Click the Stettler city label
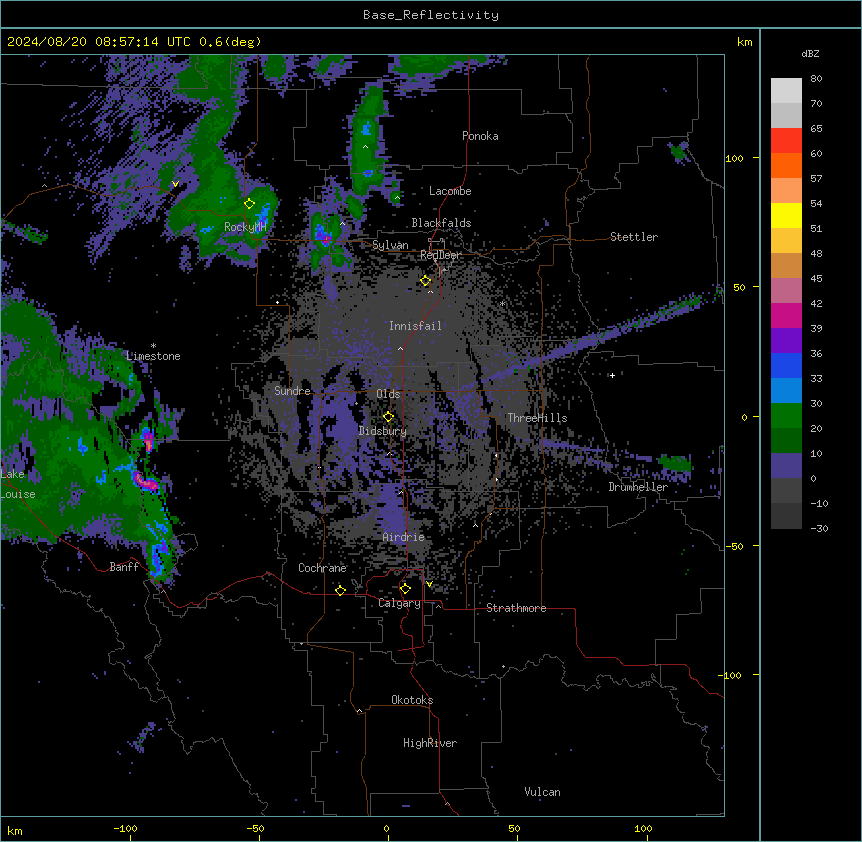Viewport: 862px width, 842px height. pos(633,237)
